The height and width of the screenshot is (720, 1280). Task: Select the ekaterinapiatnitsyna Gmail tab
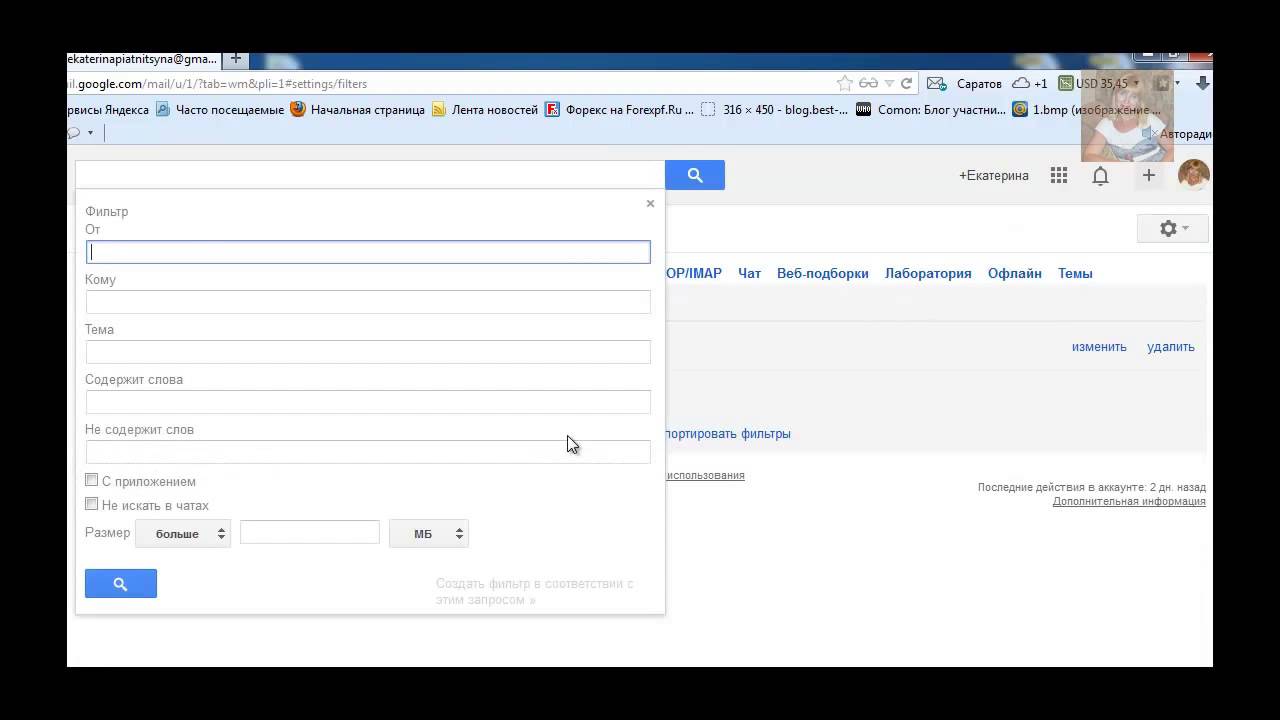point(142,59)
